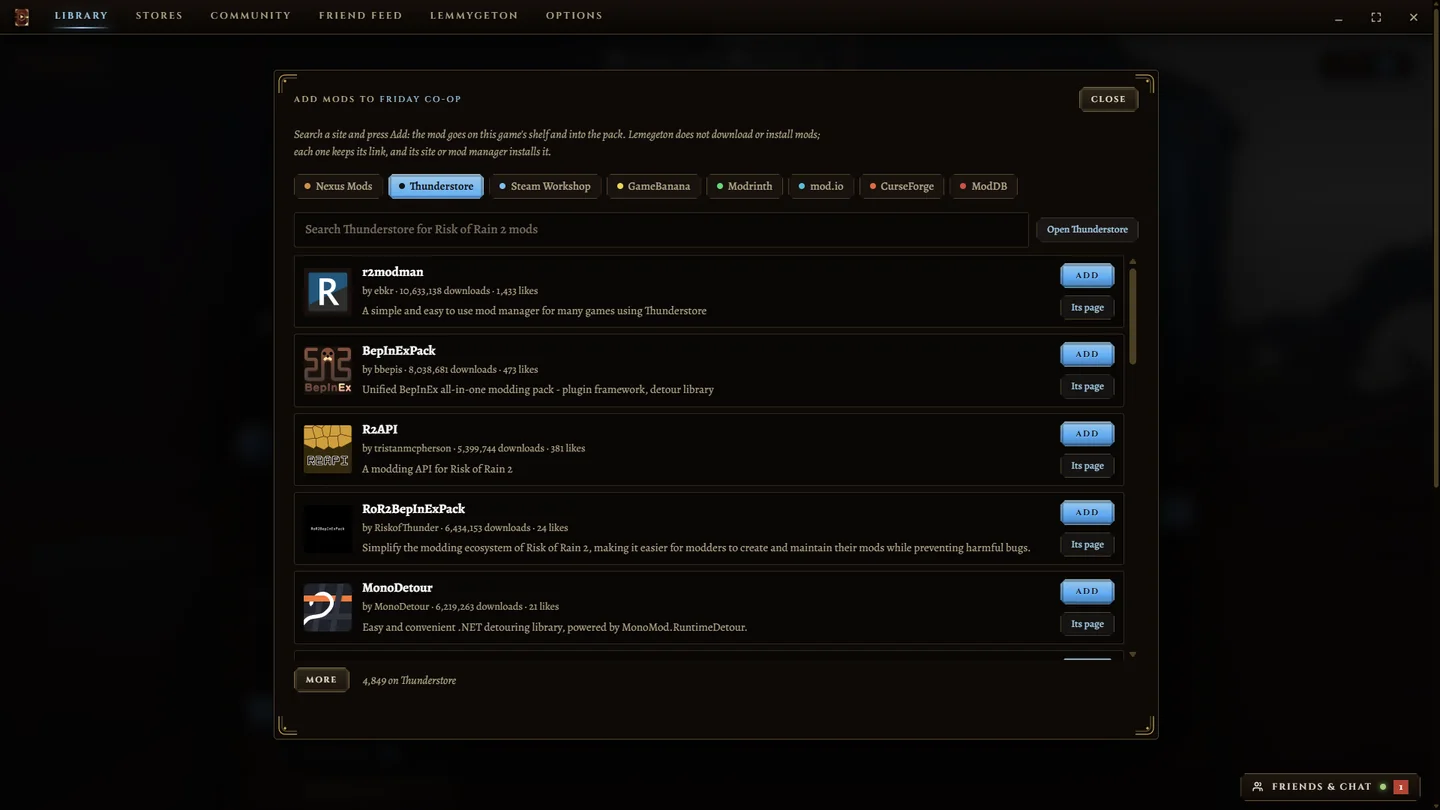This screenshot has width=1440, height=810.
Task: Open the Lemmygeton tab
Action: pyautogui.click(x=474, y=16)
